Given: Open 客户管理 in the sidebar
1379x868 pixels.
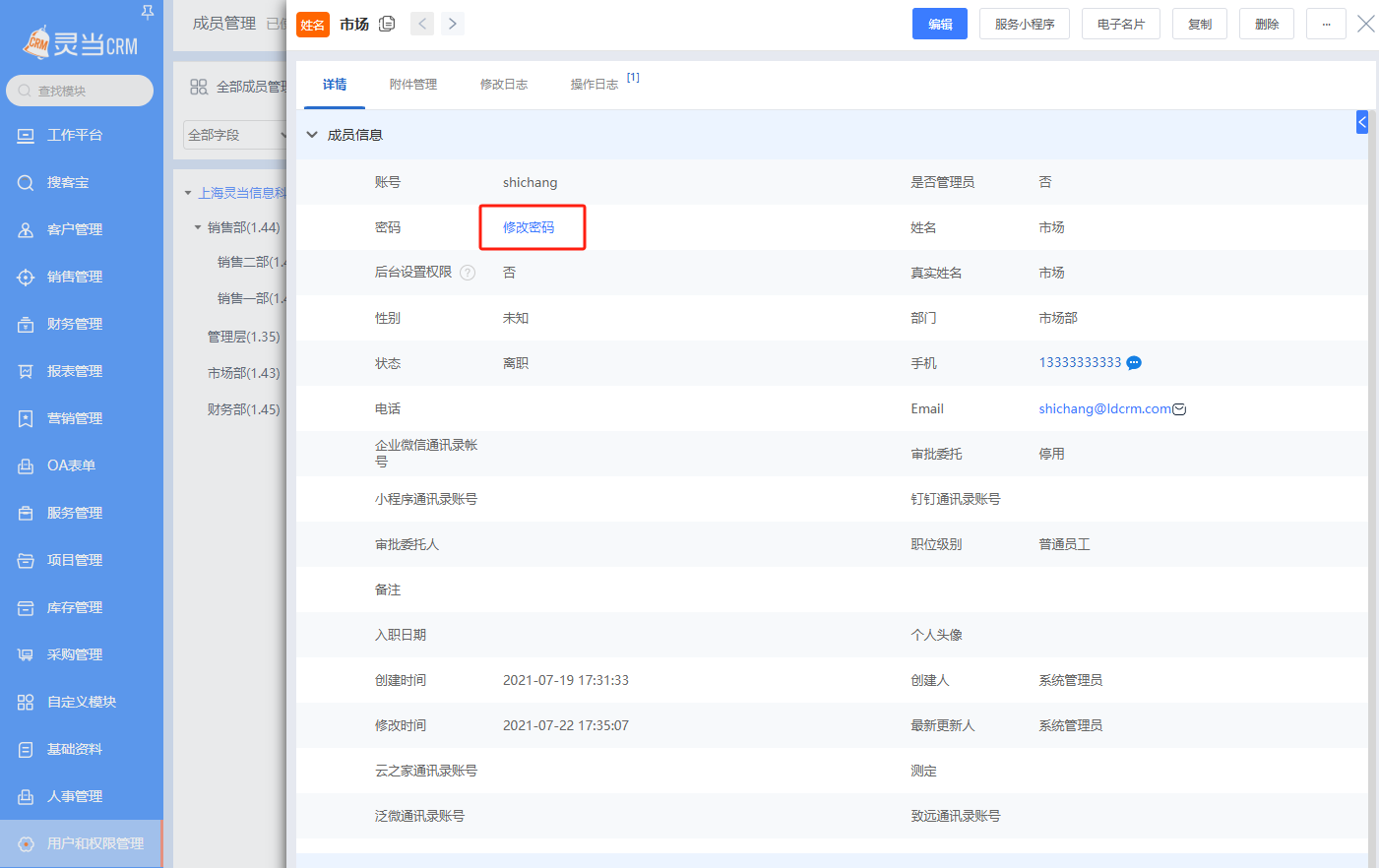Looking at the screenshot, I should tap(75, 229).
